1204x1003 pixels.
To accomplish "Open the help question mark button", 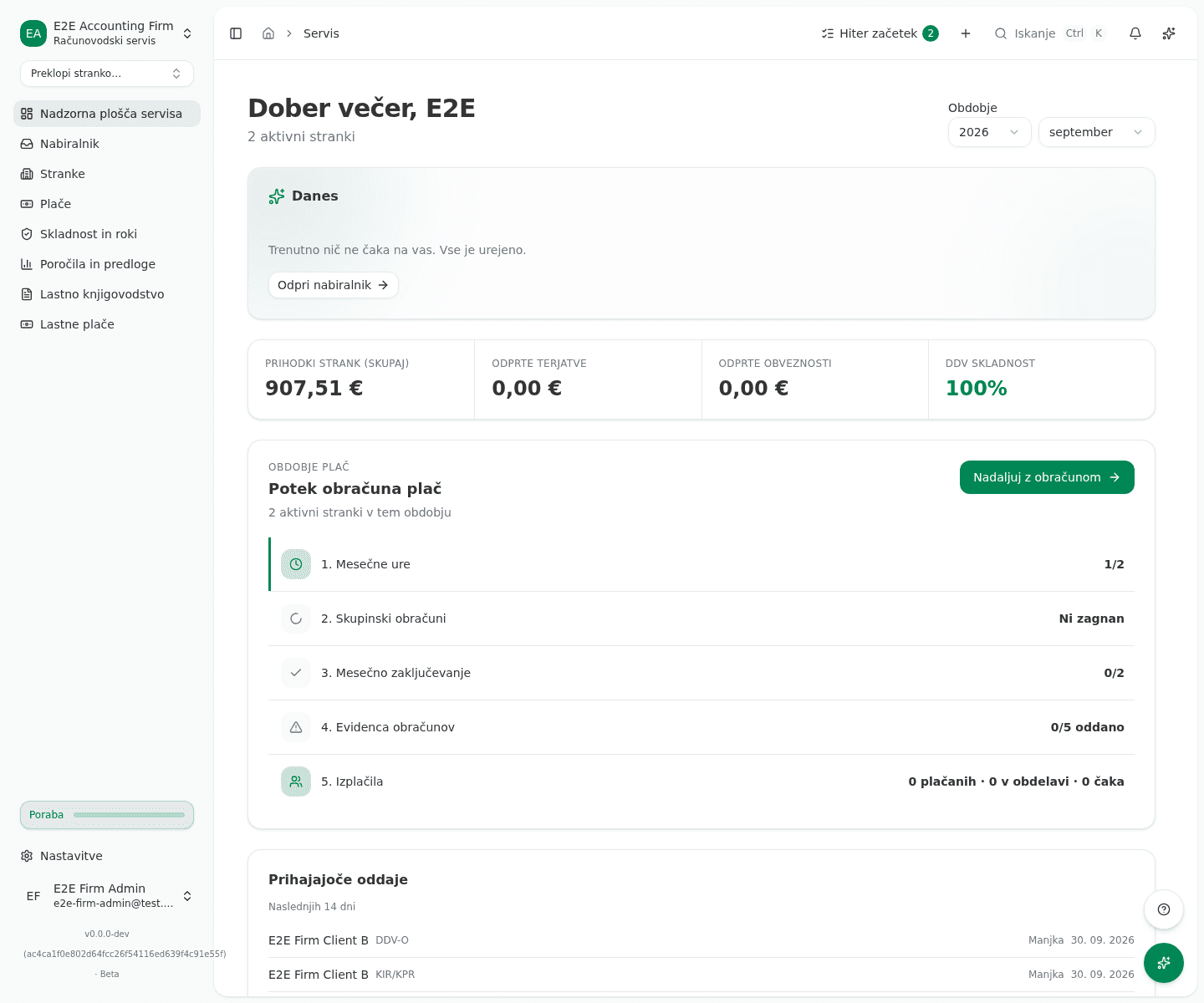I will pos(1164,909).
